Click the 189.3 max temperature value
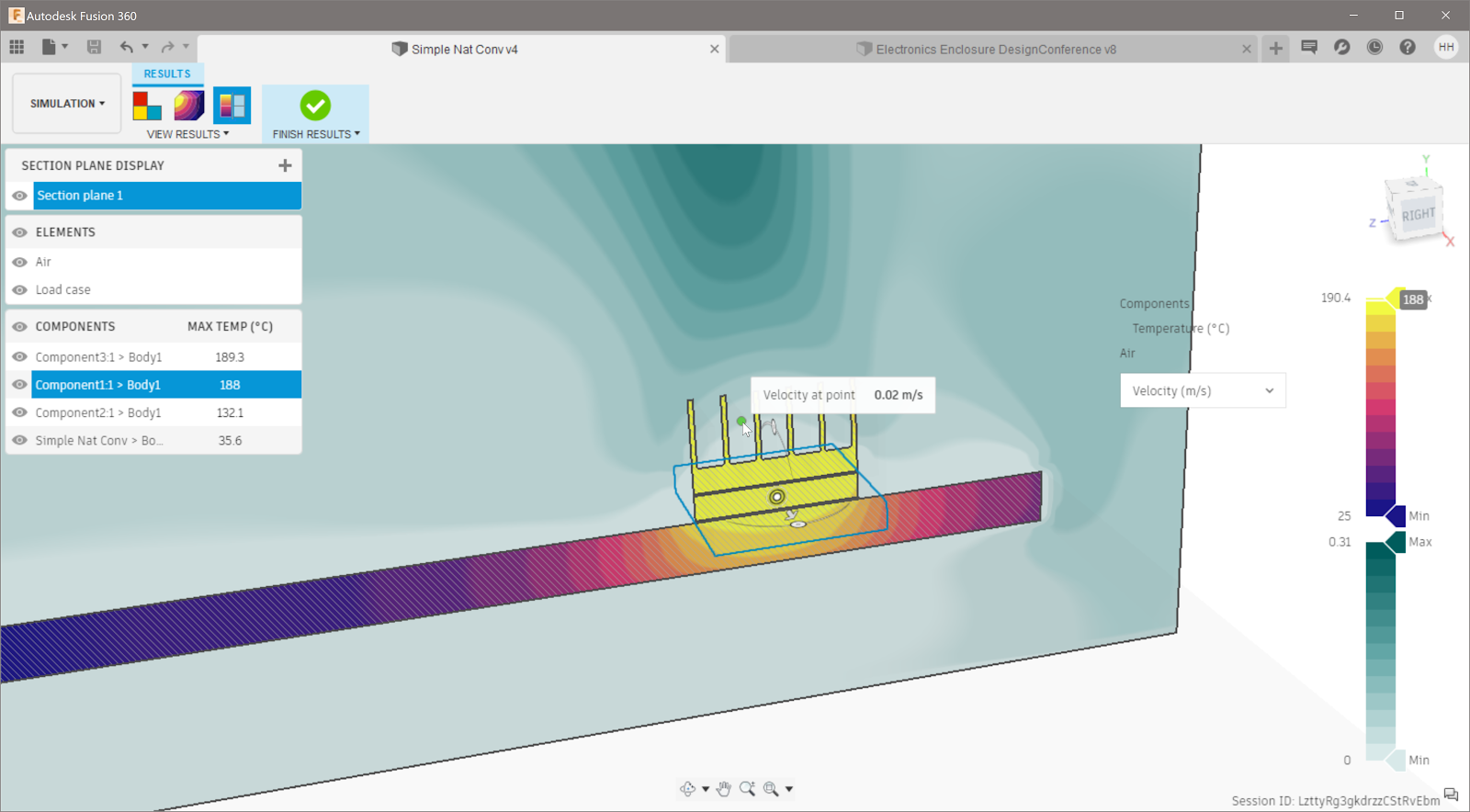Screen dimensions: 1470x812 click(230, 356)
